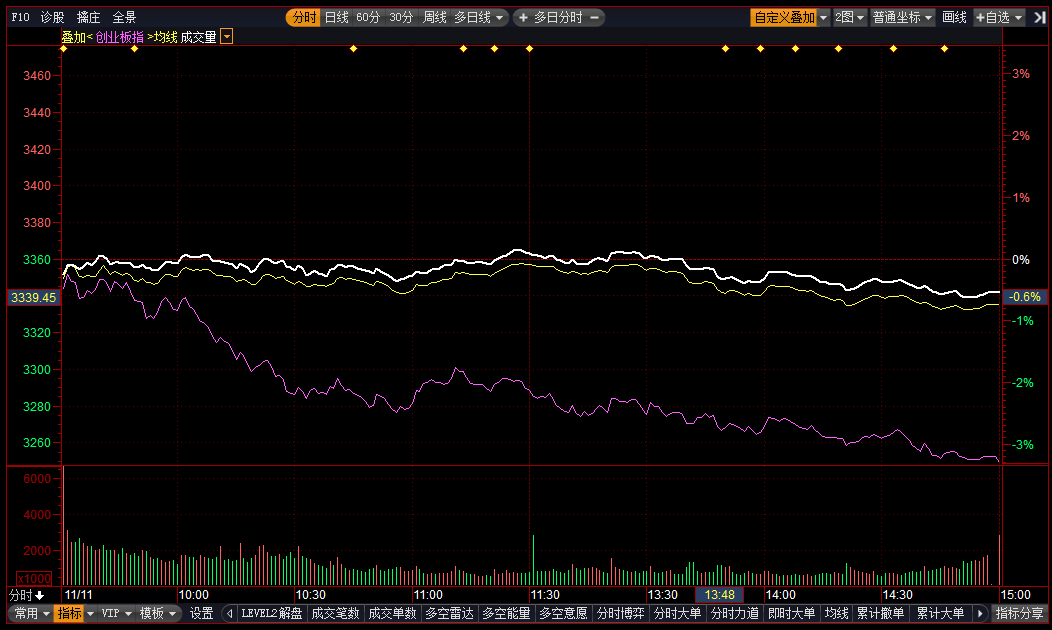Screen dimensions: 1052x630
Task: Open the orange dropdown box next to 成交量
Action: 227,37
